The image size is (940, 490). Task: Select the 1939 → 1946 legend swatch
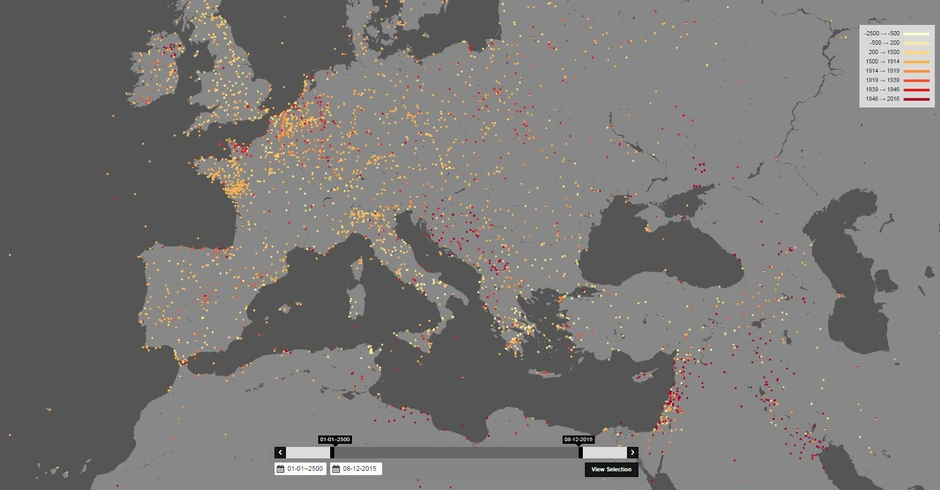click(x=916, y=89)
